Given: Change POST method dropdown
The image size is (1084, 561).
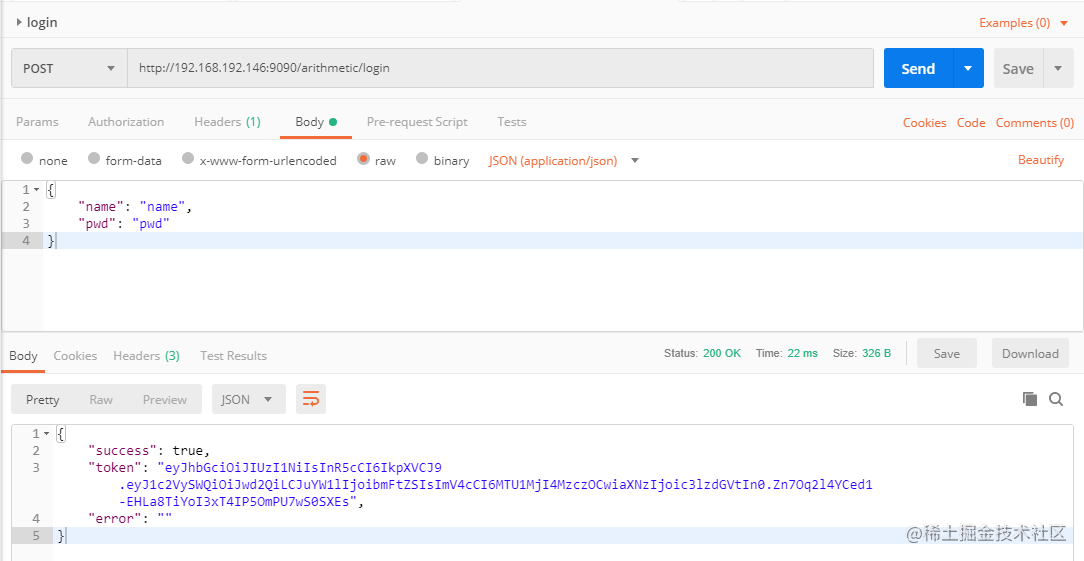Looking at the screenshot, I should (69, 68).
